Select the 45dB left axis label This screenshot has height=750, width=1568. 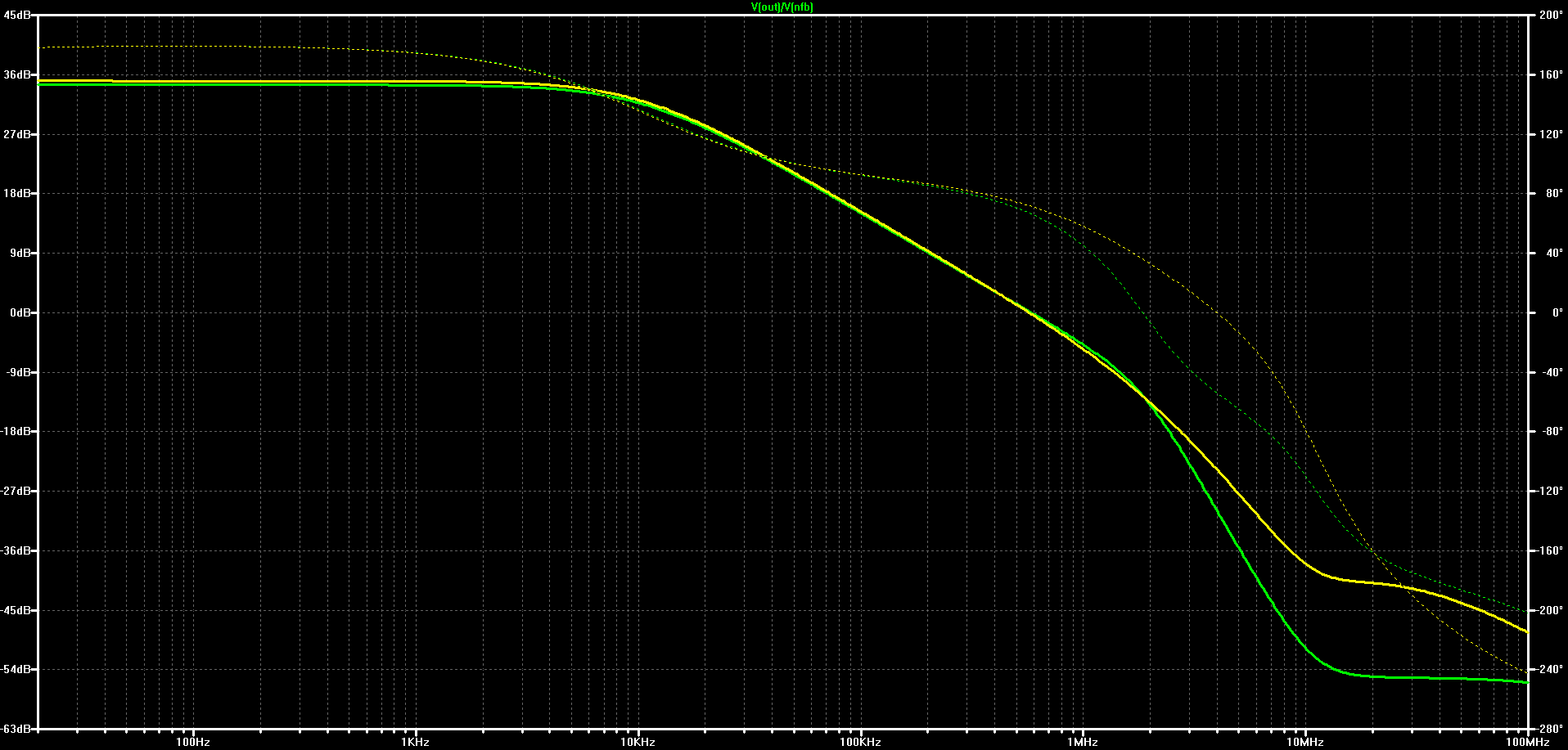17,15
